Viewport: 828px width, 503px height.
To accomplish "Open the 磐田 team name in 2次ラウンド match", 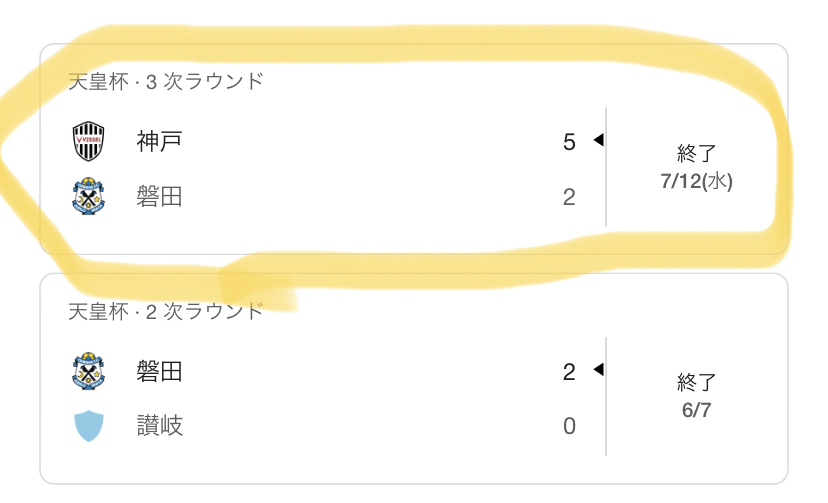I will pyautogui.click(x=159, y=372).
